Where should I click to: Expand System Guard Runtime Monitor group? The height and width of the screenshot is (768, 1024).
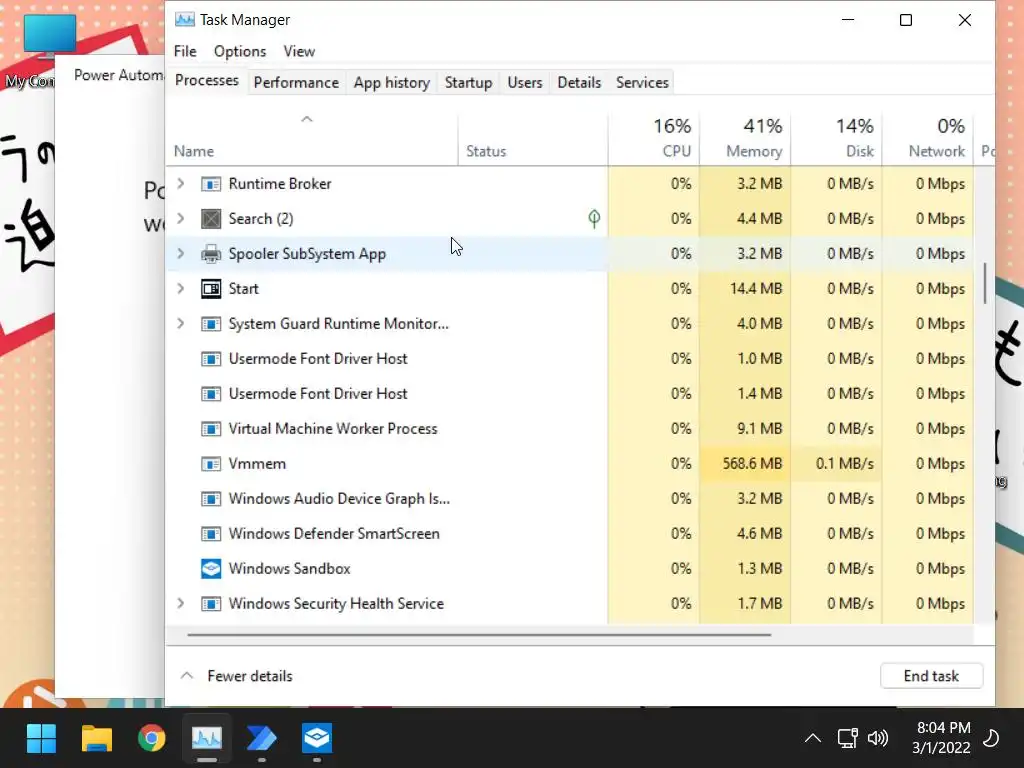(181, 324)
